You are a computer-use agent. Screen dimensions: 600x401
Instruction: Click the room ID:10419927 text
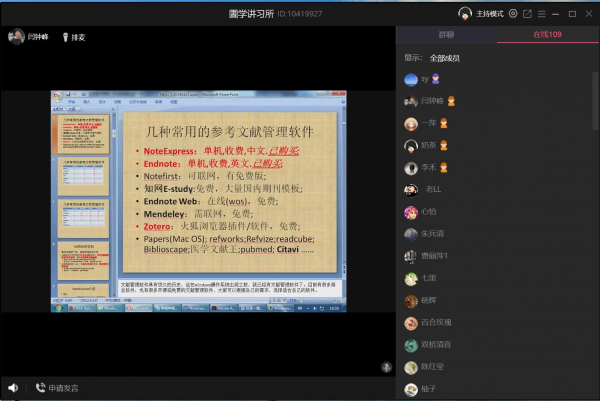point(300,14)
